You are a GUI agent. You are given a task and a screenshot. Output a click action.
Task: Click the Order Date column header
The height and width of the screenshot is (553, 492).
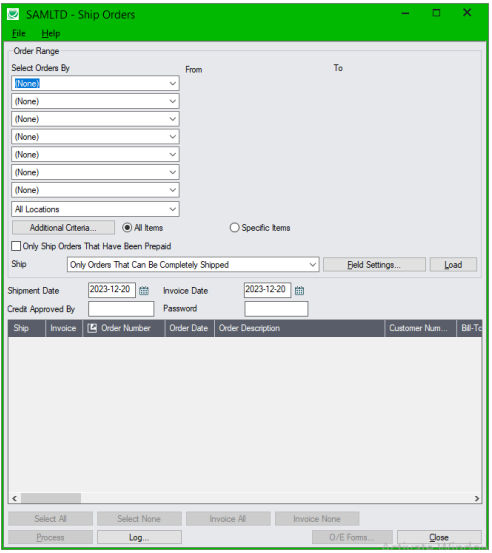click(190, 328)
